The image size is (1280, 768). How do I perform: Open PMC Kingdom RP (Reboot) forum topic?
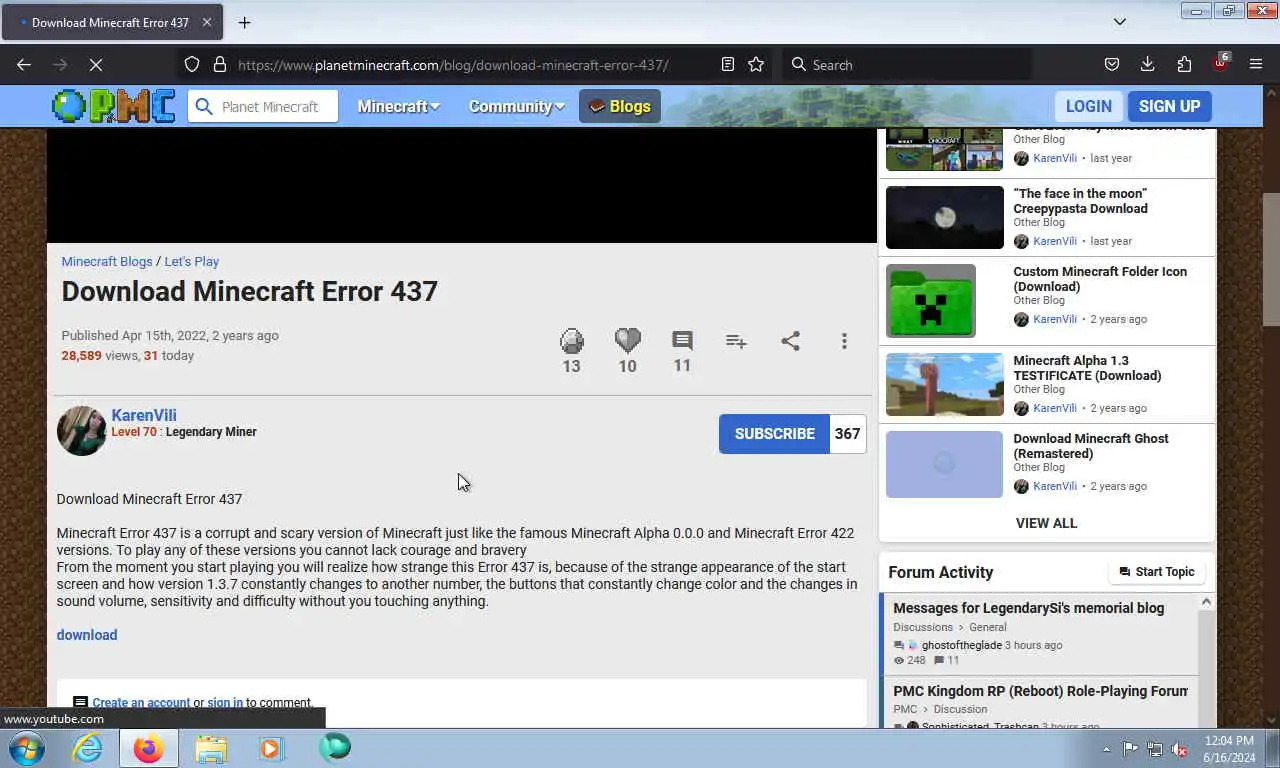1040,691
